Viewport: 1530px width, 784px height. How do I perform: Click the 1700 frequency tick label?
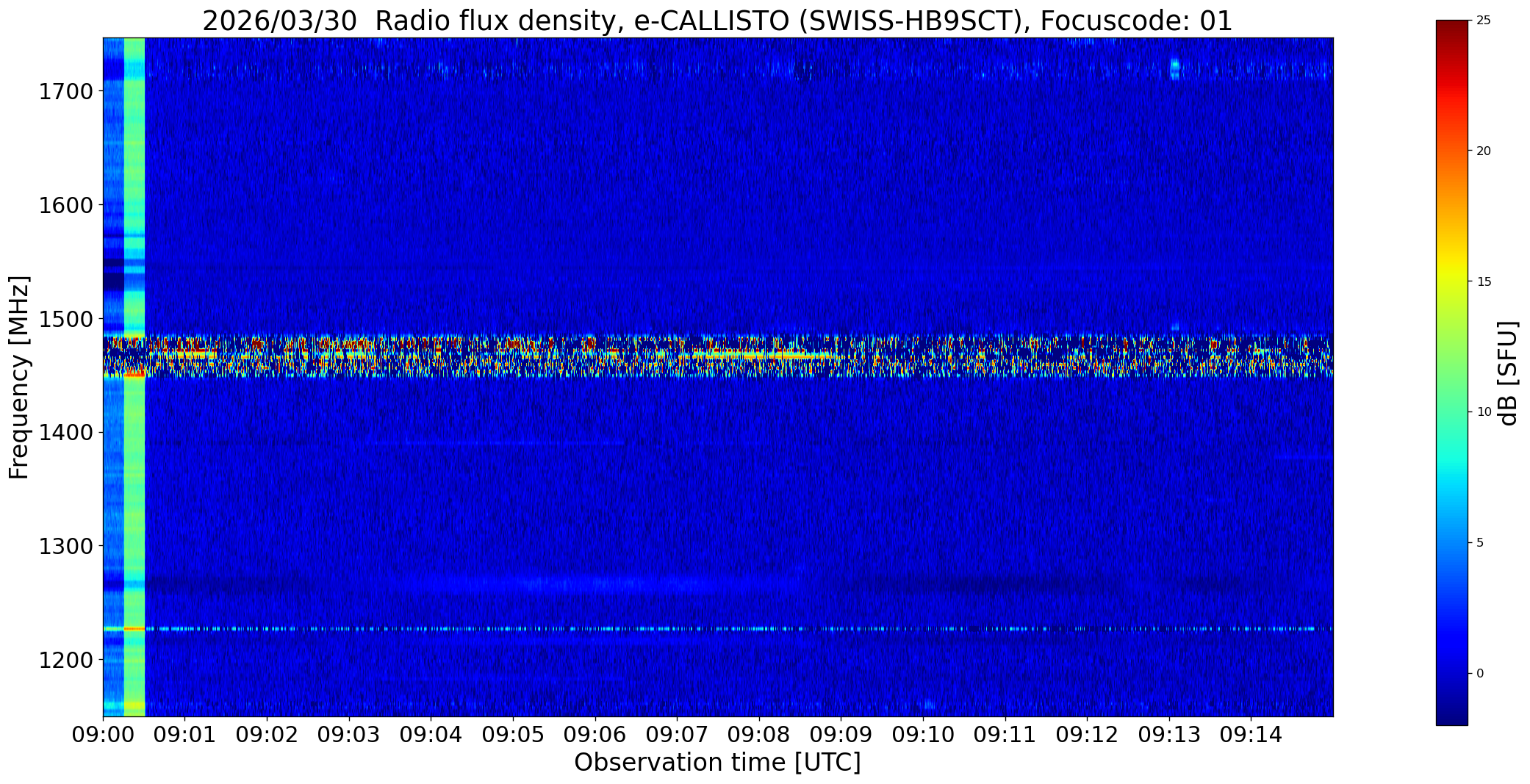click(65, 92)
